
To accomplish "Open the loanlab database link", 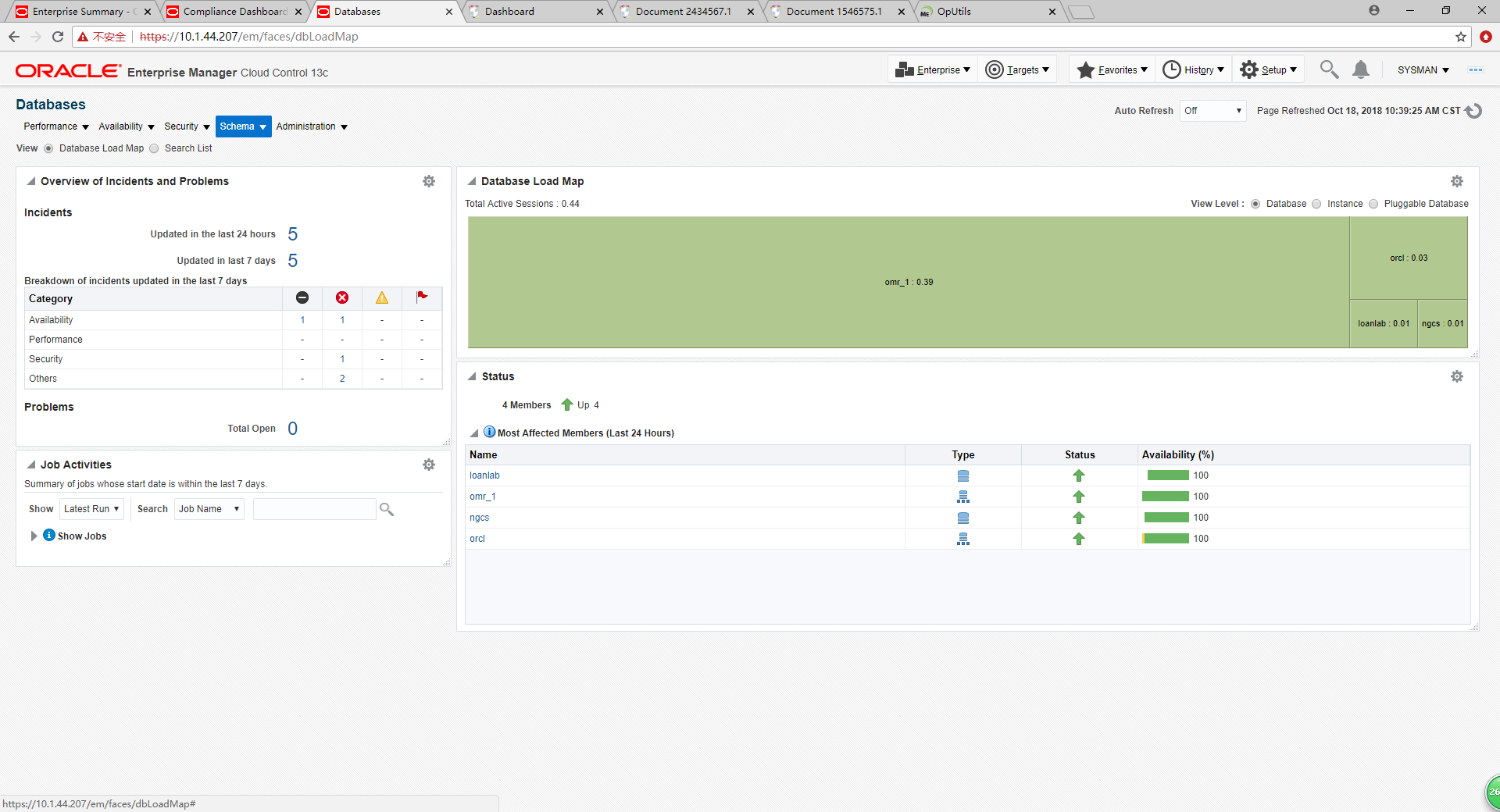I will [484, 475].
